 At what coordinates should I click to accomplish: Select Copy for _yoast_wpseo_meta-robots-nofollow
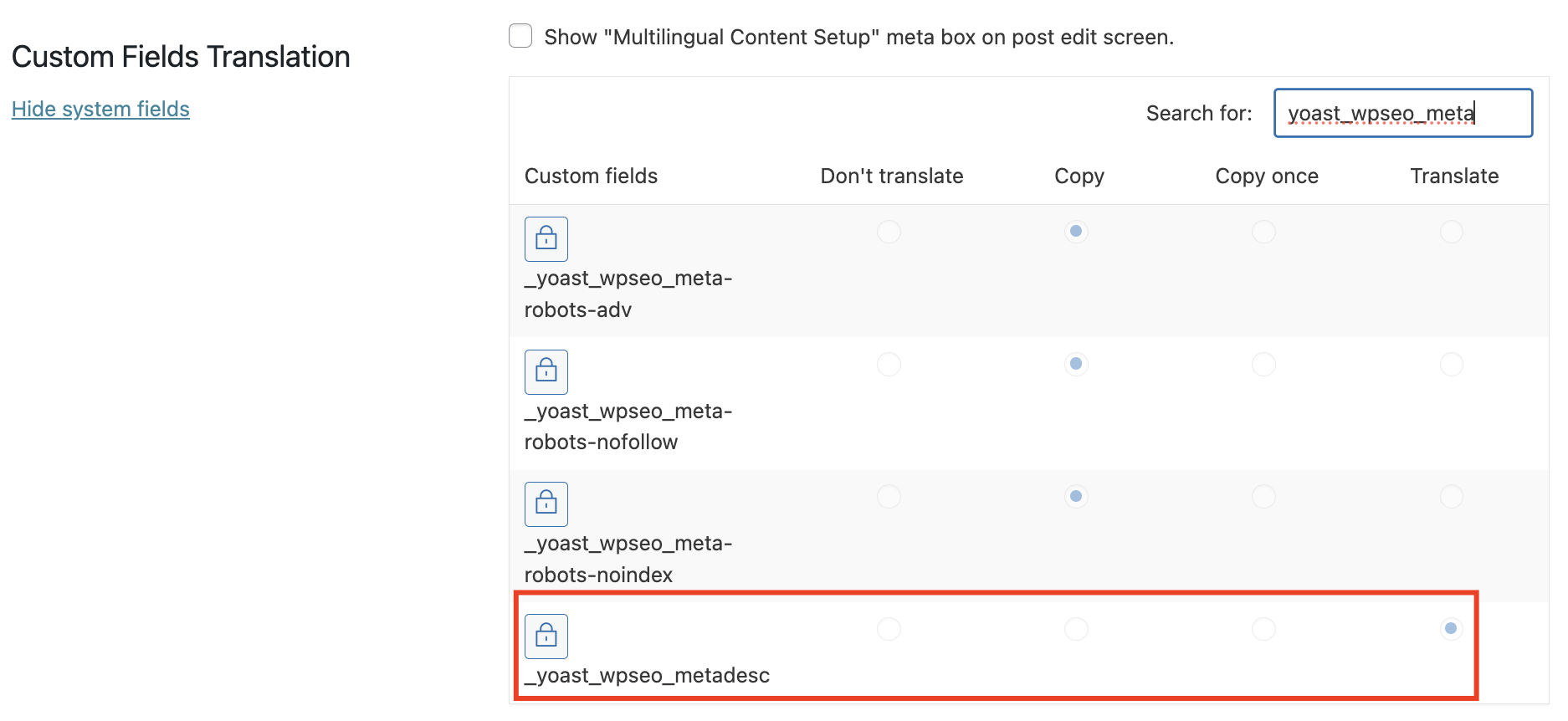coord(1076,364)
